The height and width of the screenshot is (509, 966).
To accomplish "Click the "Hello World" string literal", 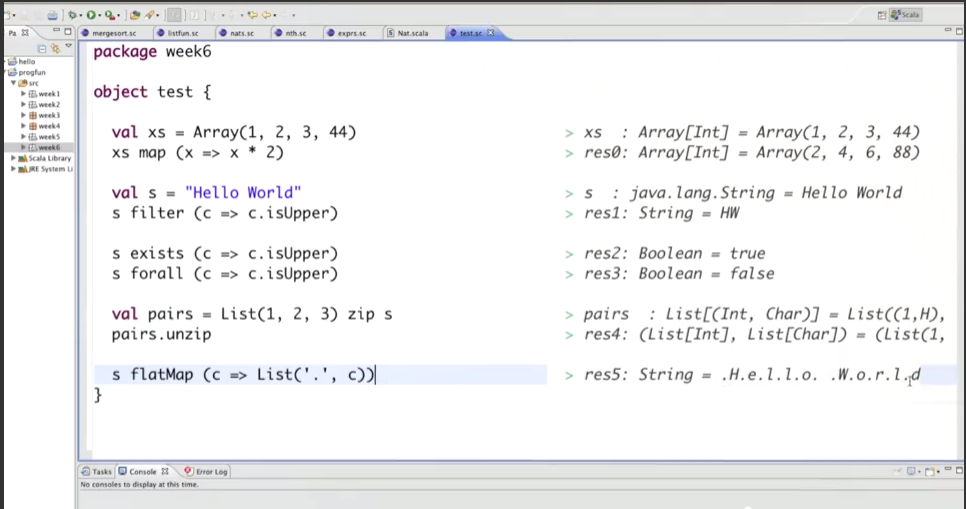I will tap(243, 193).
